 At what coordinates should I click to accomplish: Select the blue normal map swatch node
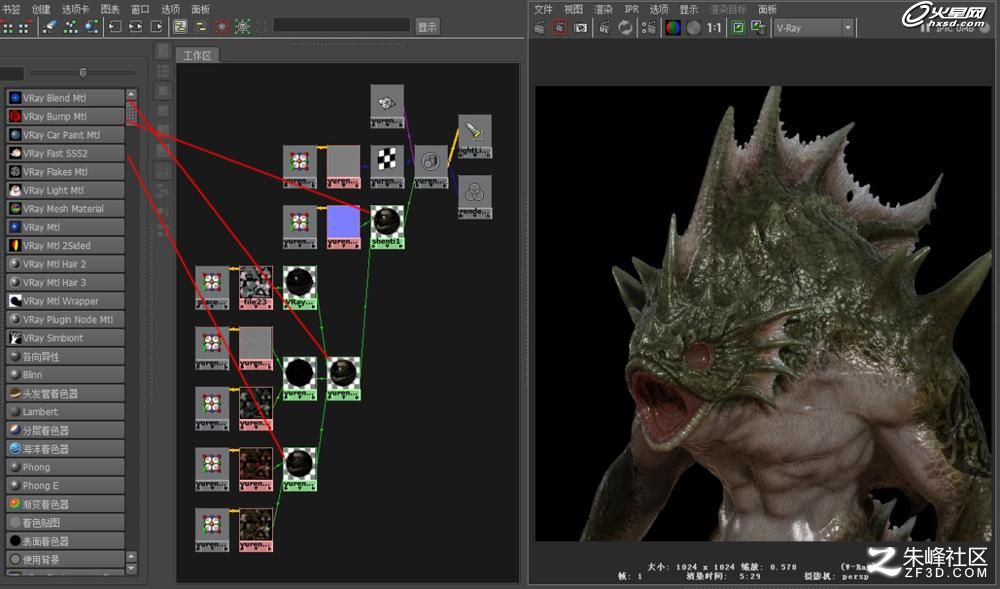coord(343,226)
